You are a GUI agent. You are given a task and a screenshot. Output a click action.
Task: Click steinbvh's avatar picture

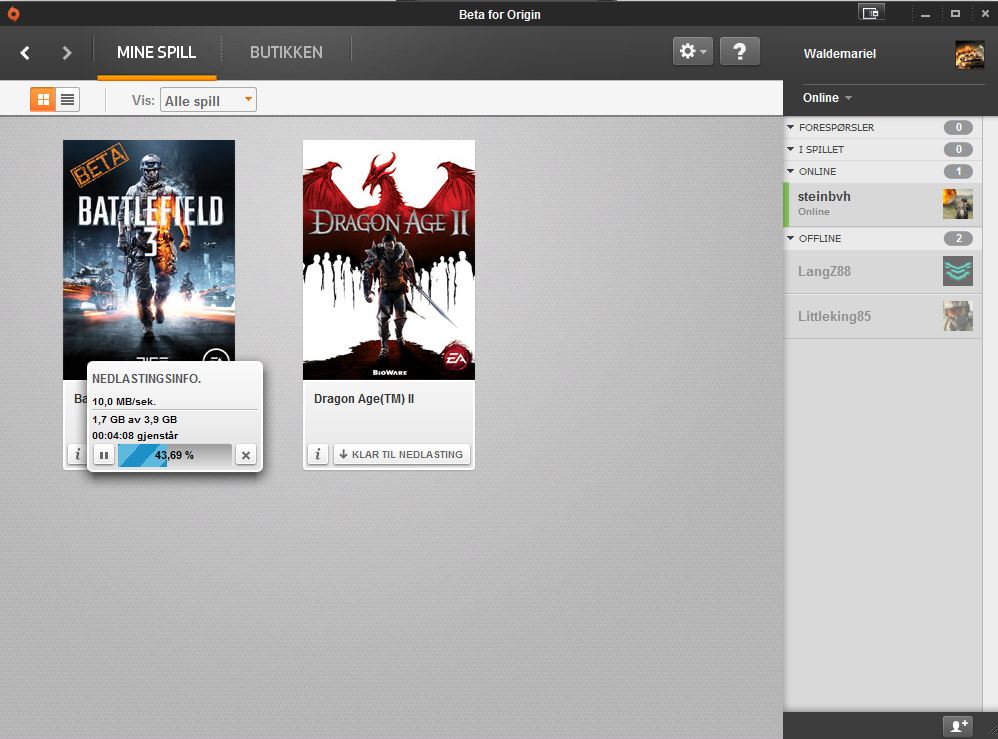coord(958,204)
